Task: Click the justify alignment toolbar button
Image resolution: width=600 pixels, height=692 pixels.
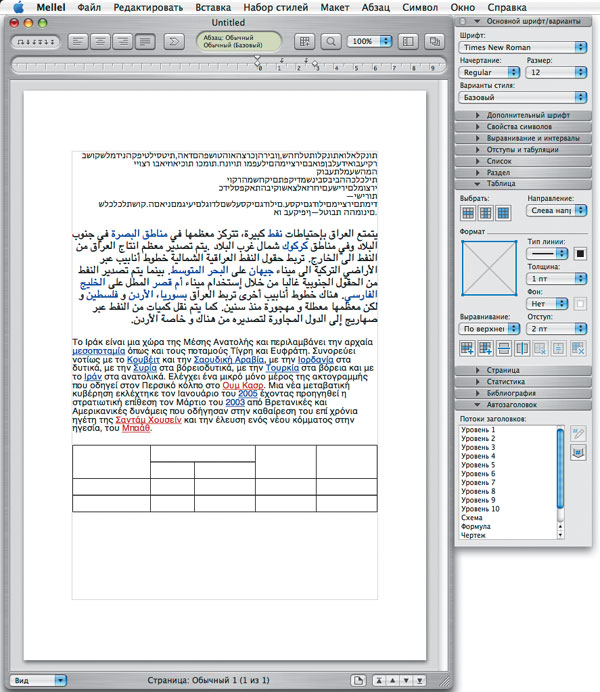Action: (x=147, y=42)
